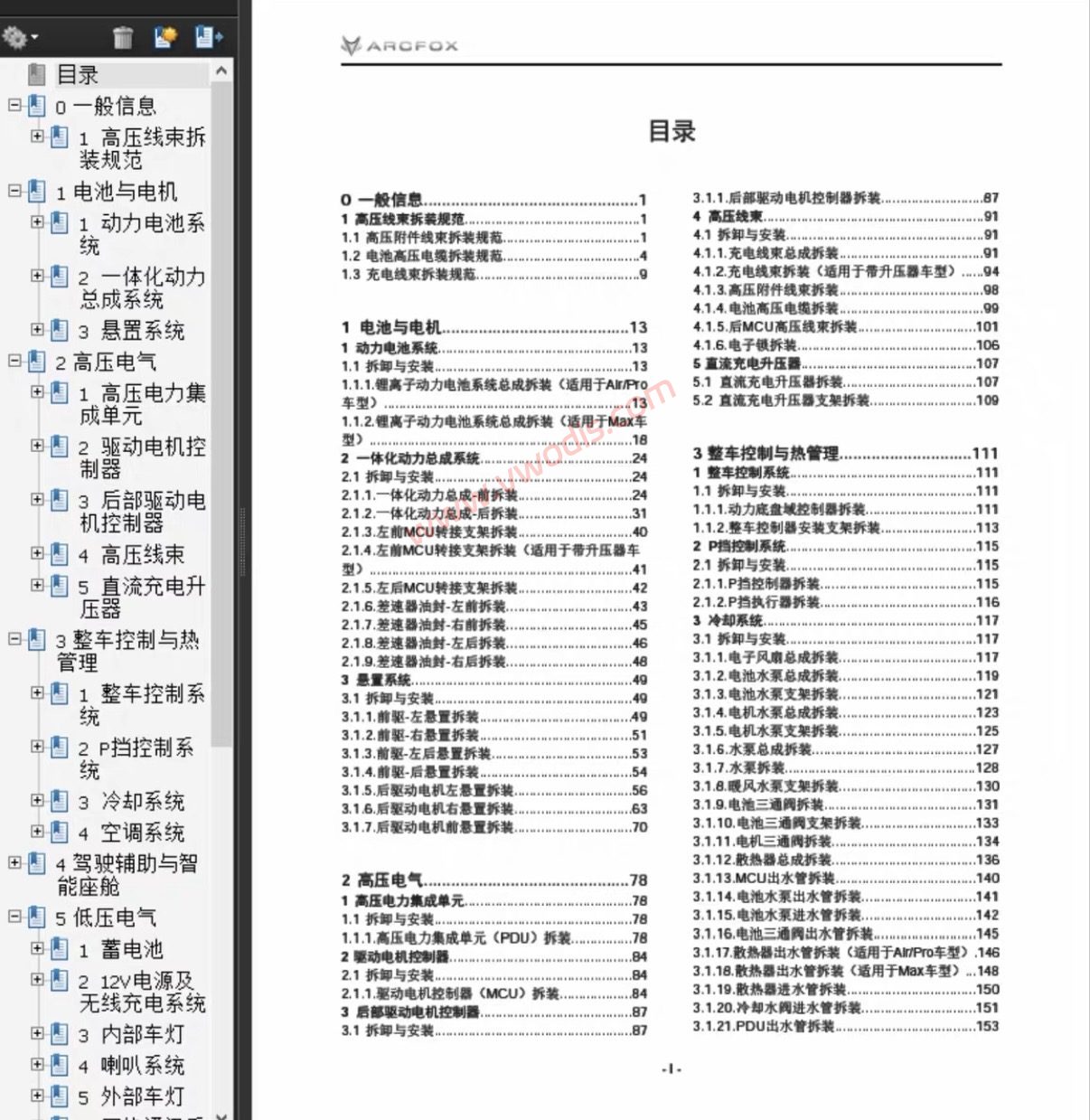This screenshot has height=1120, width=1090.
Task: Click bookmark page icon beside '4 高压线束'
Action: pos(59,554)
